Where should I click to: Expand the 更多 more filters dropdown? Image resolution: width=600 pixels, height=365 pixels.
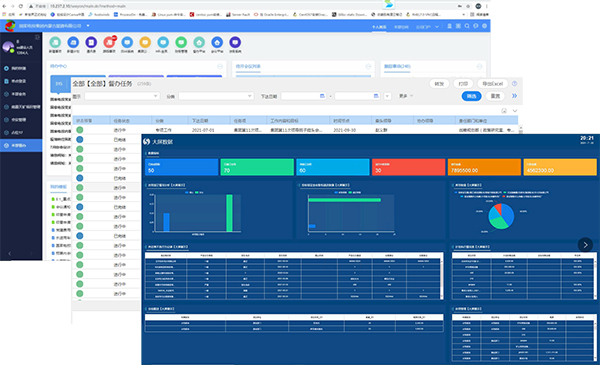tap(406, 96)
